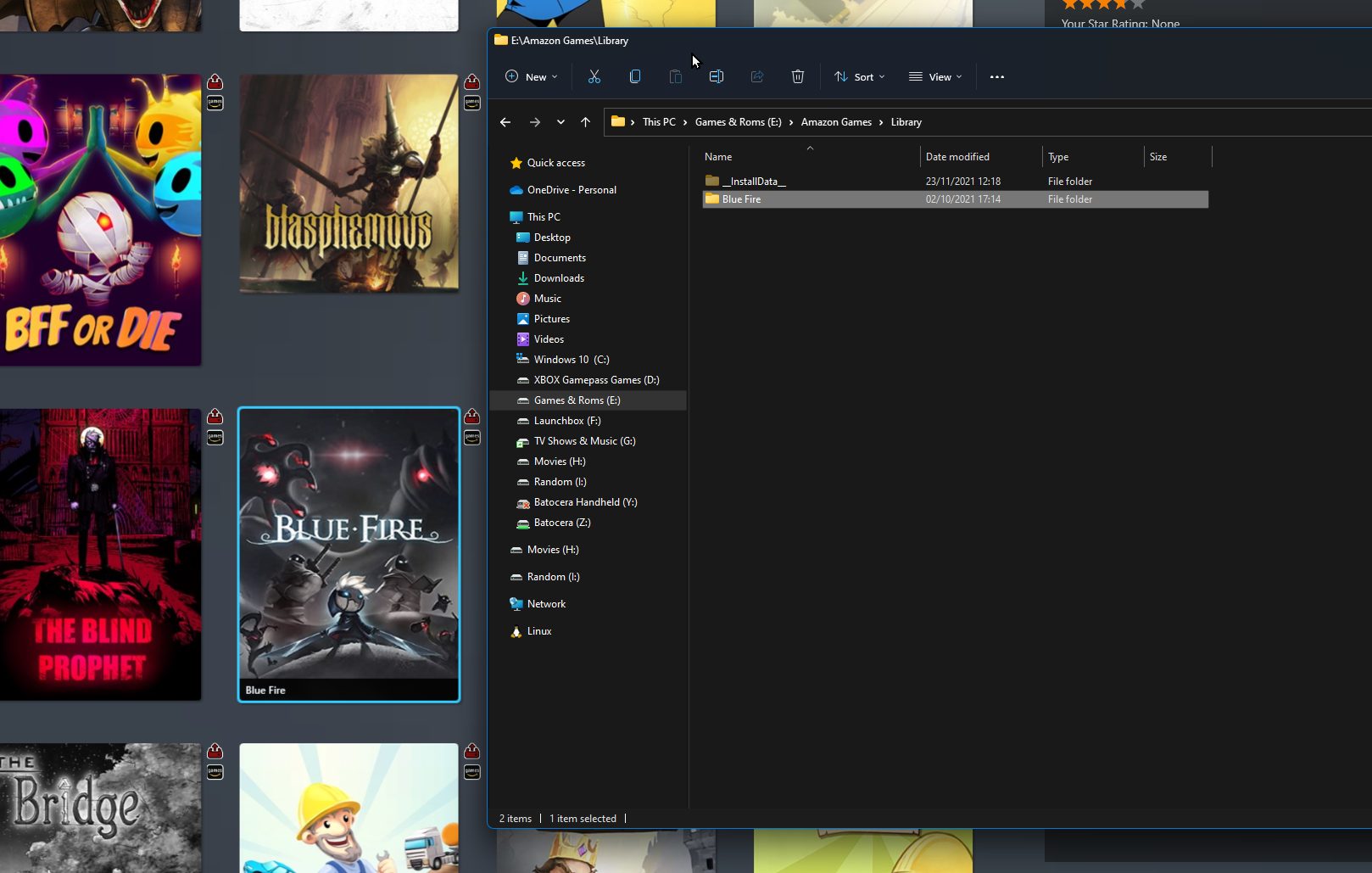Open Videos in navigation pane
This screenshot has width=1372, height=873.
click(x=540, y=339)
